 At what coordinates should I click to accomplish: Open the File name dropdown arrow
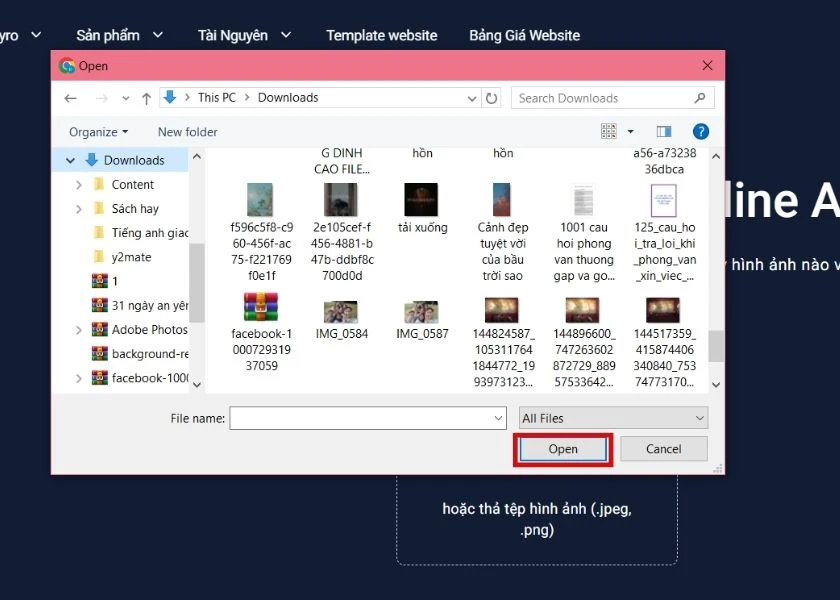pos(499,418)
